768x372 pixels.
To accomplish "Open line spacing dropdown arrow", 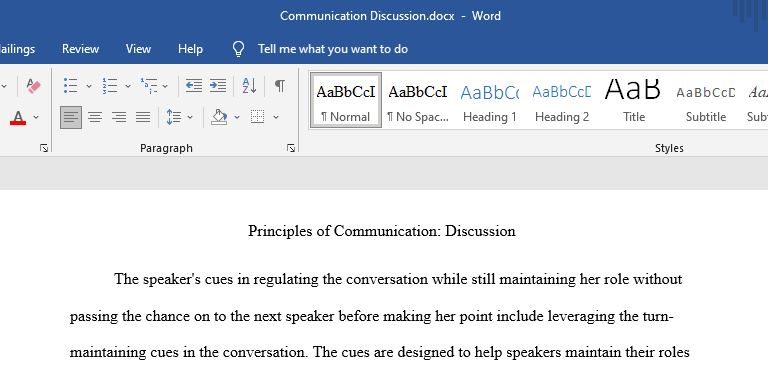I will (190, 117).
